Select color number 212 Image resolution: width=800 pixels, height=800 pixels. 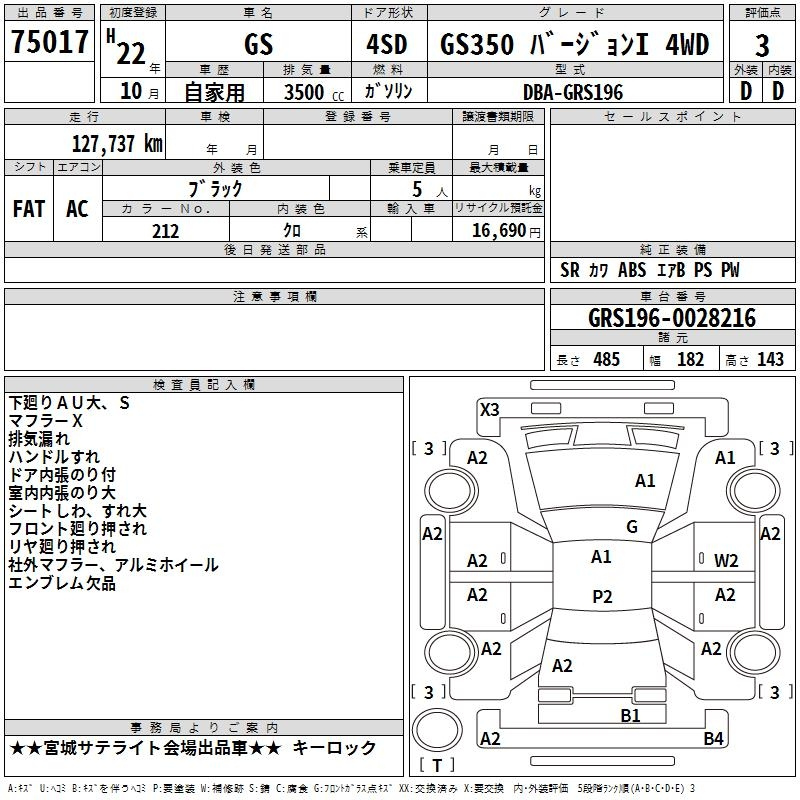[165, 231]
